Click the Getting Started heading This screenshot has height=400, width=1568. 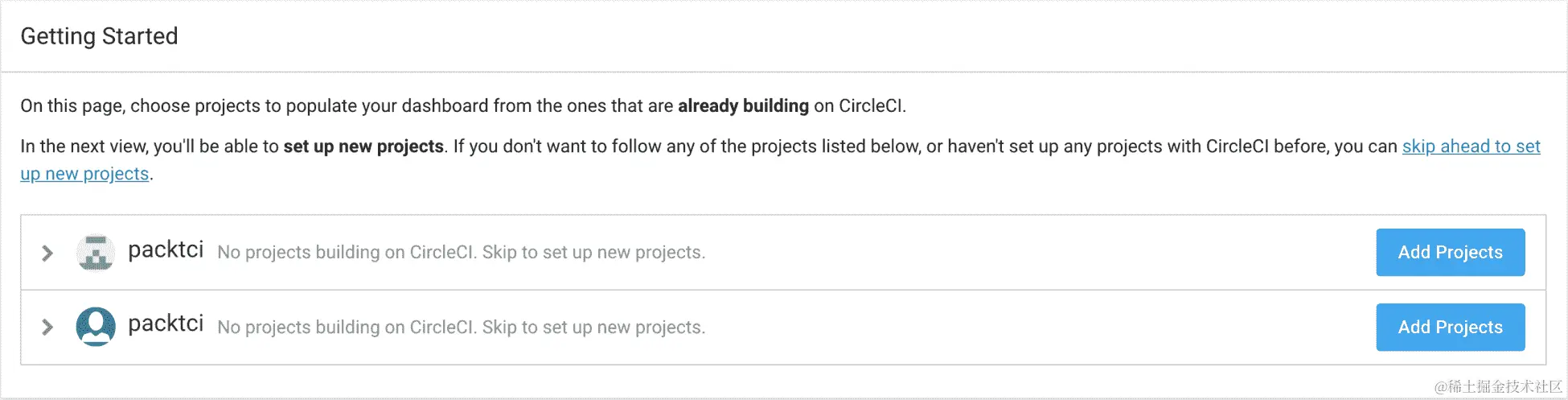99,36
